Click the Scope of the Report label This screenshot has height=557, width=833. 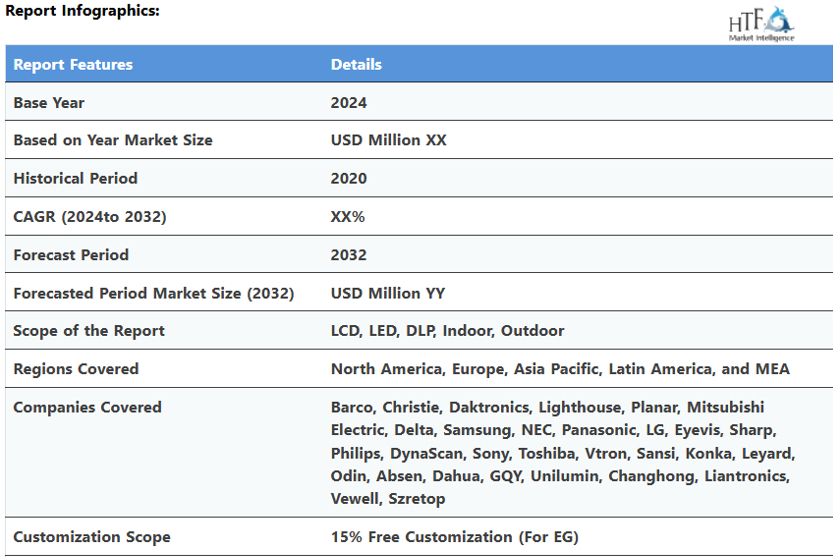(89, 331)
